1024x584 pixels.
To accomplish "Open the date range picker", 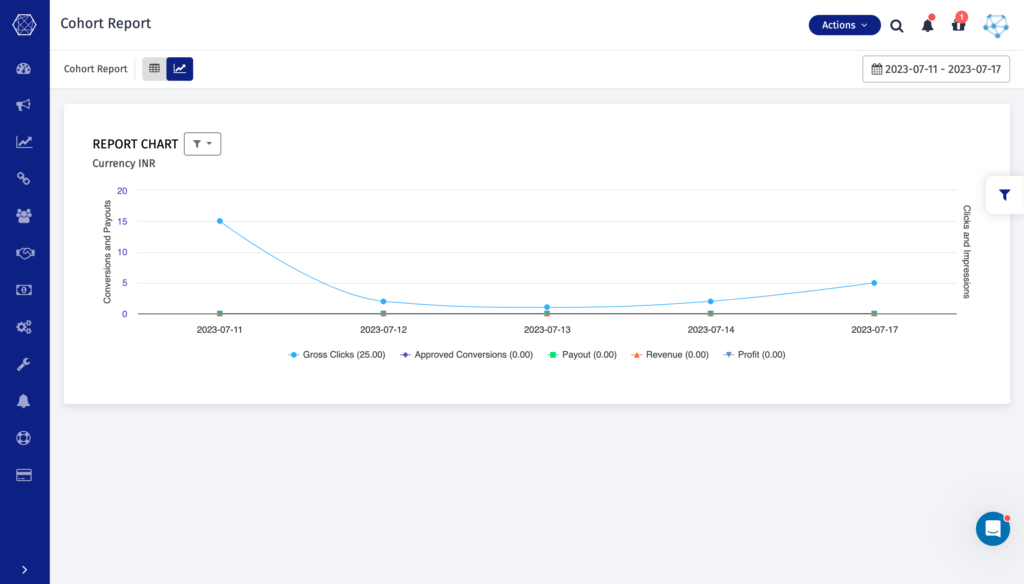I will (x=935, y=68).
